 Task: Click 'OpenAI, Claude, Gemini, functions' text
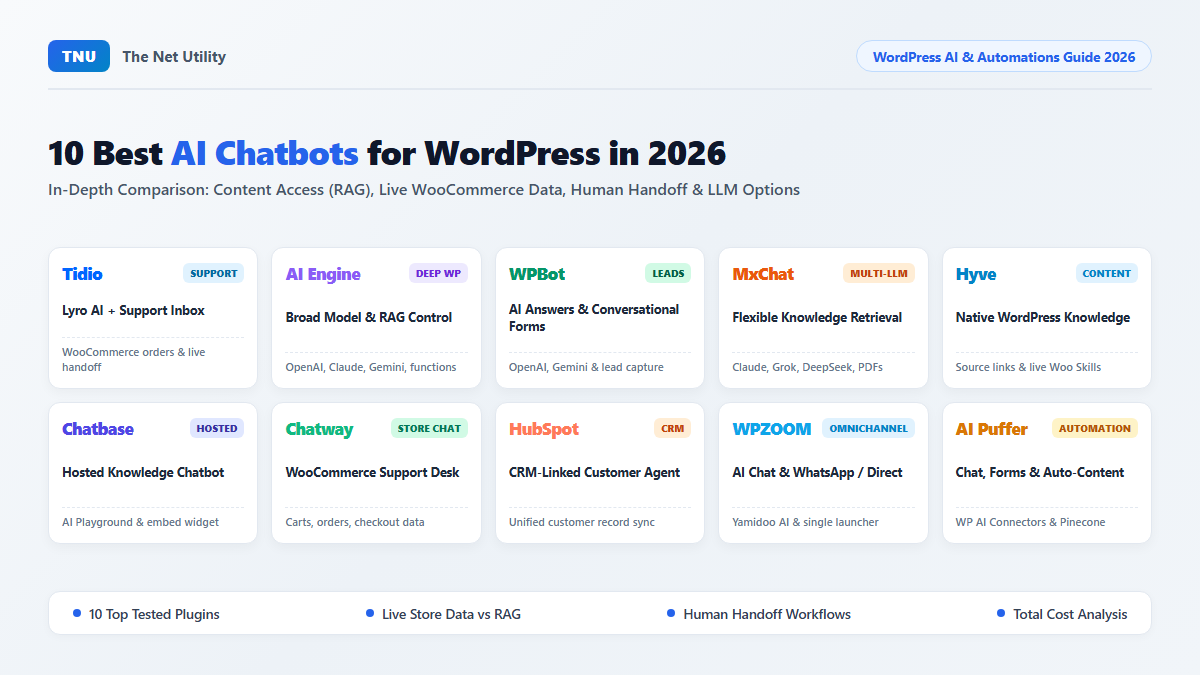(371, 367)
